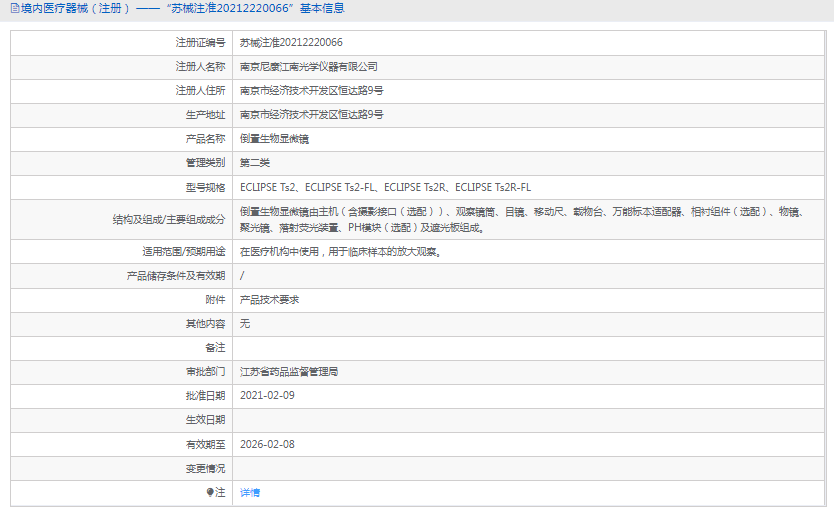The width and height of the screenshot is (834, 508).
Task: Select the 第二类 management class value
Action: (255, 163)
